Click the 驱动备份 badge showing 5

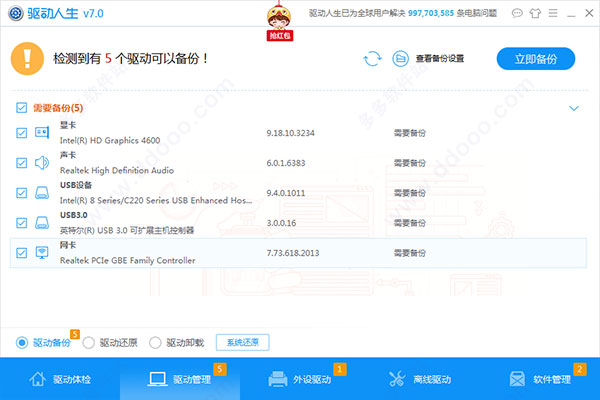tap(75, 334)
